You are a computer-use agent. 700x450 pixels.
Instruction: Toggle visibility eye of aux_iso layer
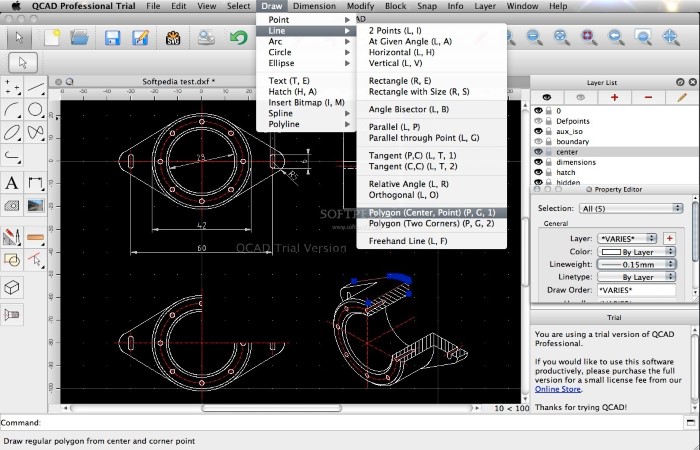click(x=538, y=131)
